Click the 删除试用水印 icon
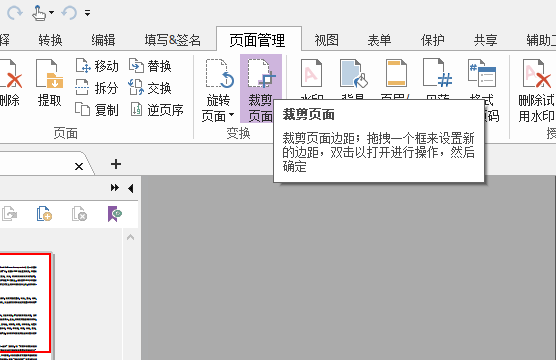Screen dimensions: 556x360 [536, 73]
